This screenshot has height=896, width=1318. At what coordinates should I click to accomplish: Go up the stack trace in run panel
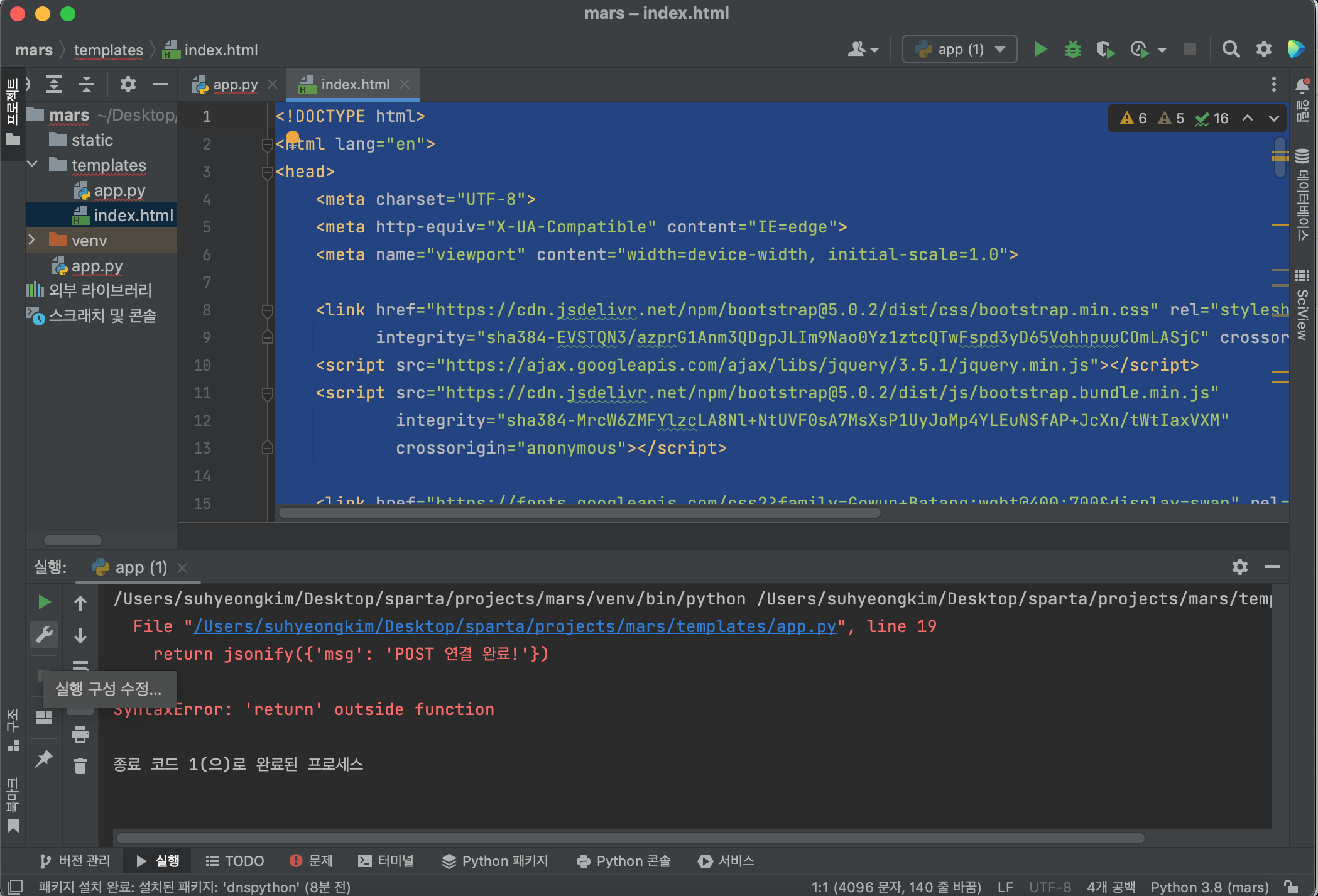pos(80,603)
